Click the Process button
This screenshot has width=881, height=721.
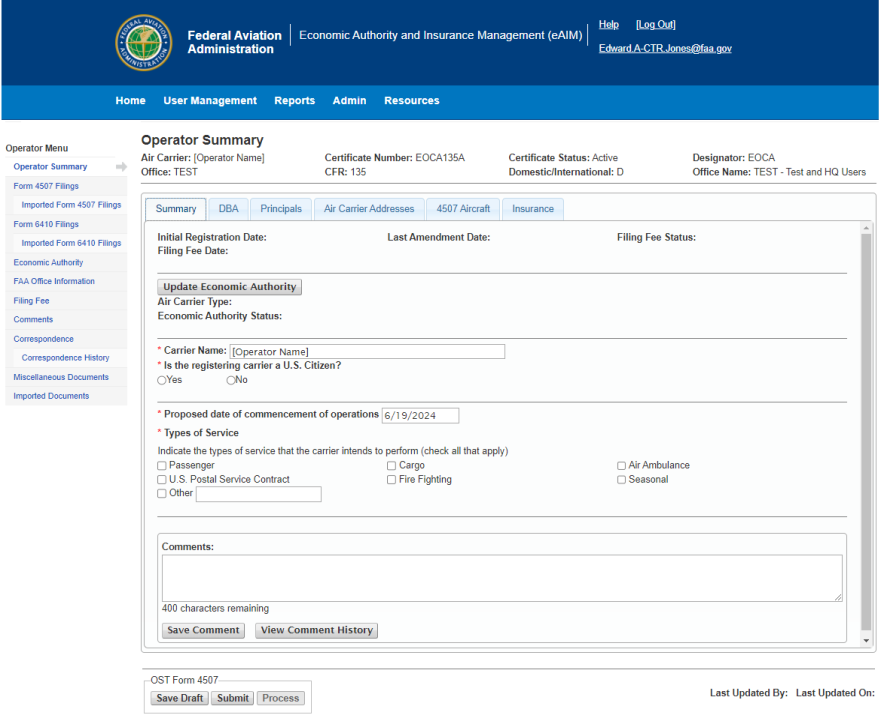coord(280,699)
